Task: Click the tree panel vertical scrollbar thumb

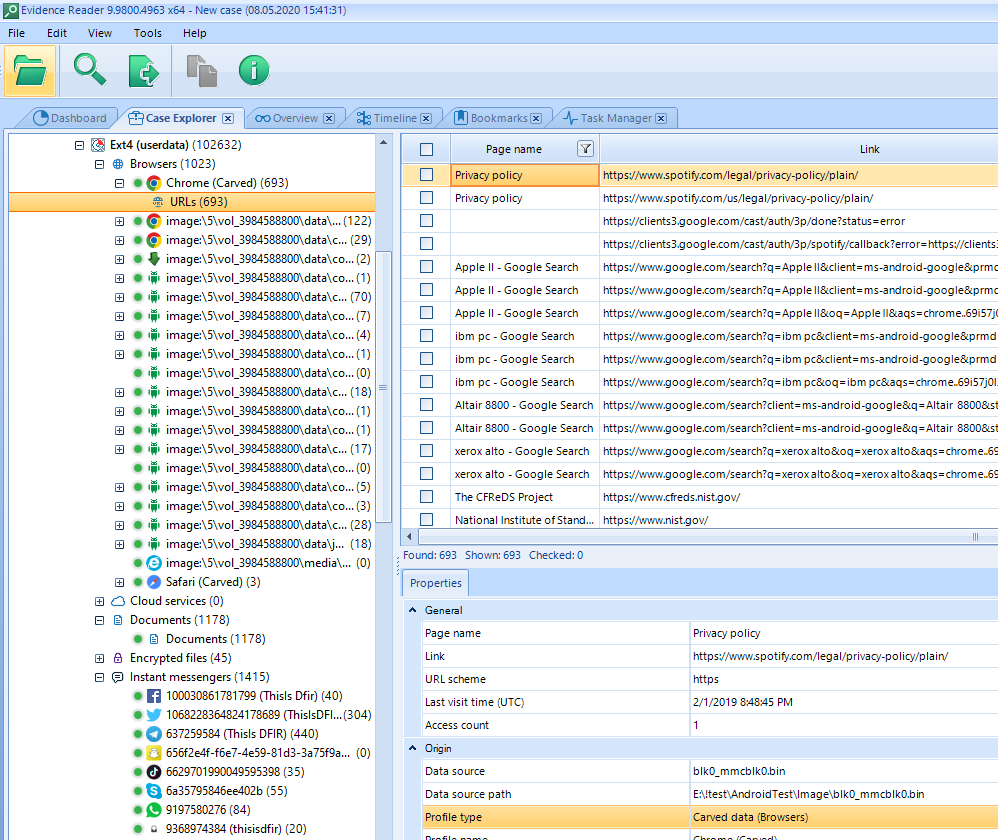Action: (x=383, y=387)
